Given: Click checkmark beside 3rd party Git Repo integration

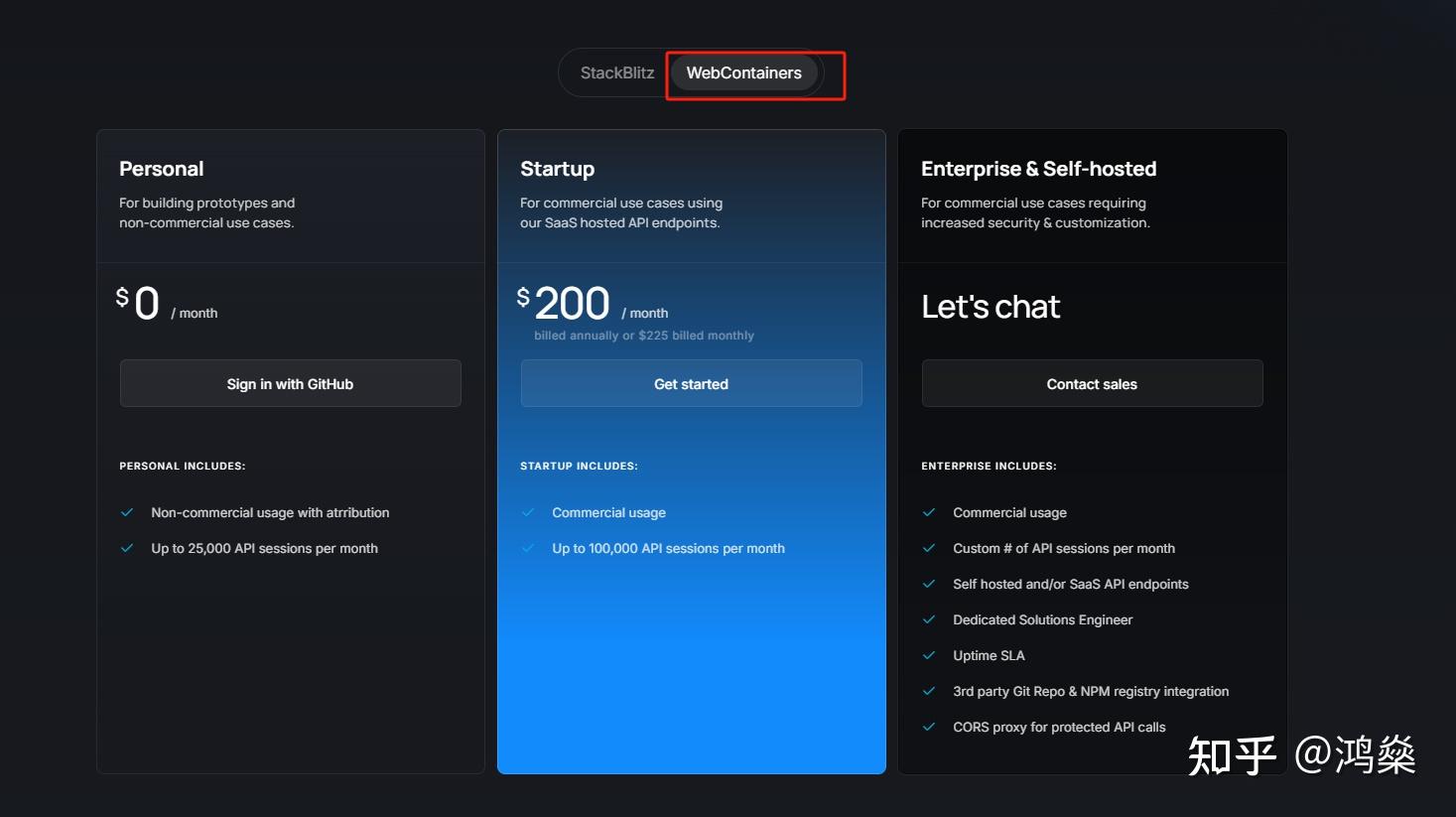Looking at the screenshot, I should [x=929, y=692].
